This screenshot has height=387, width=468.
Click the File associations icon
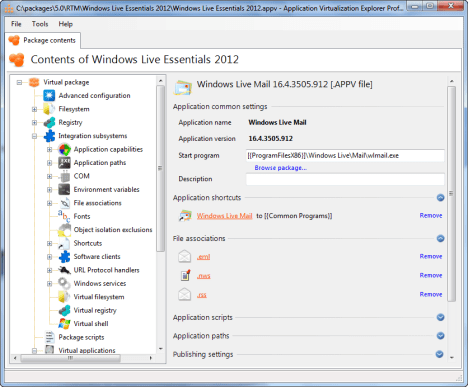(64, 203)
